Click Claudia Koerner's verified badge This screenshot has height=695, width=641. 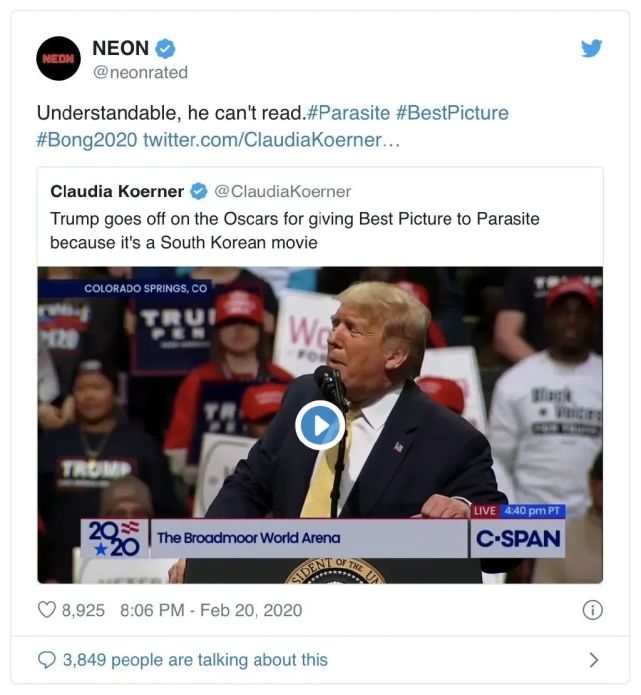(x=200, y=191)
